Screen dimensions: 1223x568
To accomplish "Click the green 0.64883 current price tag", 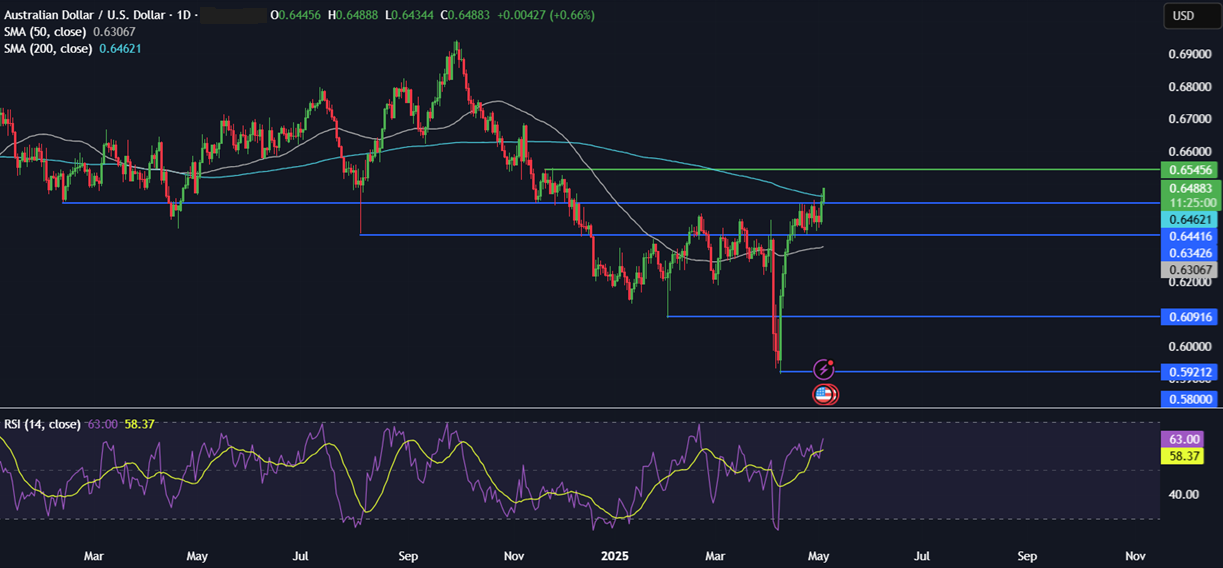I will tap(1189, 188).
